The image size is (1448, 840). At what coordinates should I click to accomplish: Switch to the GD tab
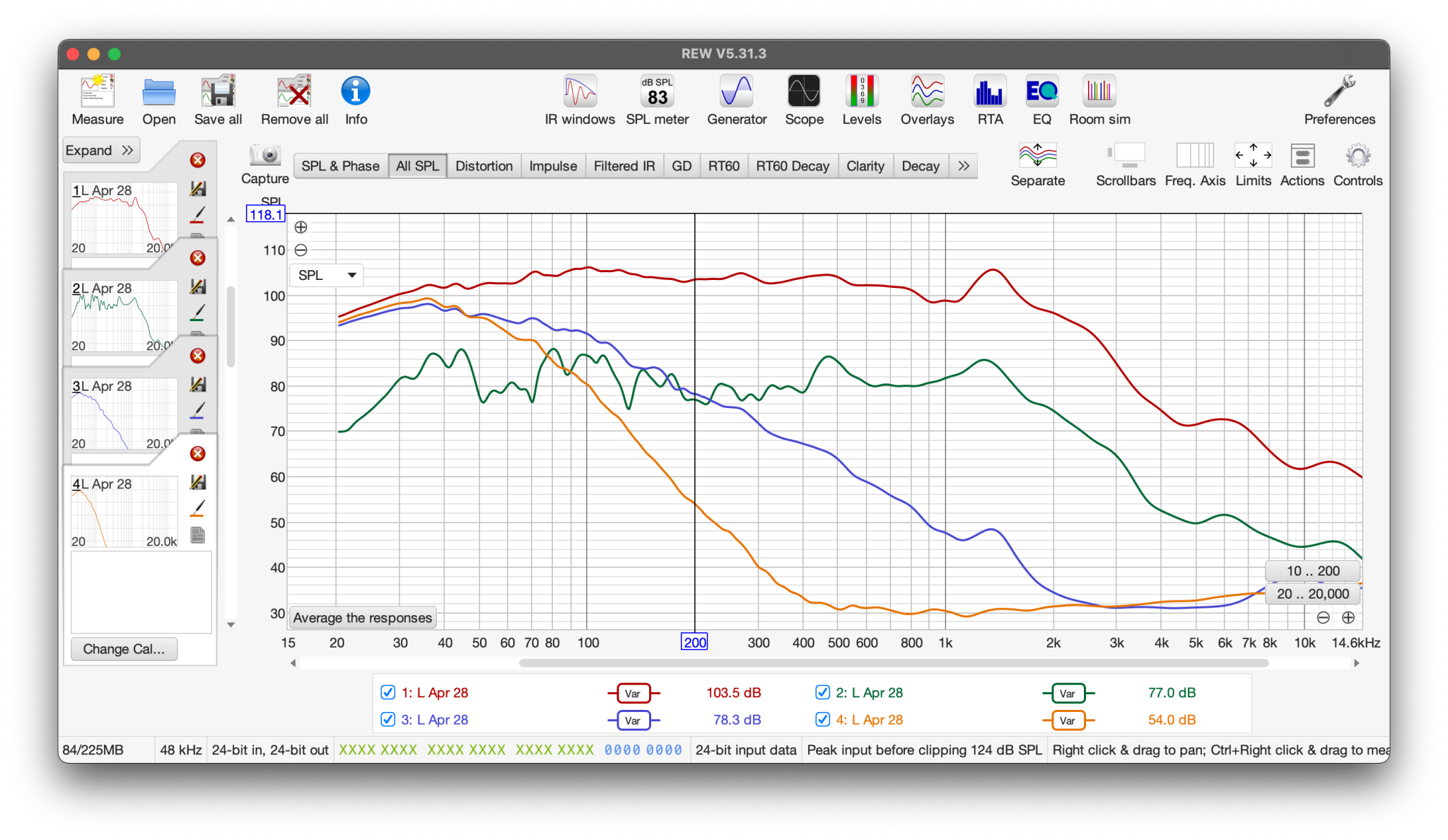pos(682,166)
